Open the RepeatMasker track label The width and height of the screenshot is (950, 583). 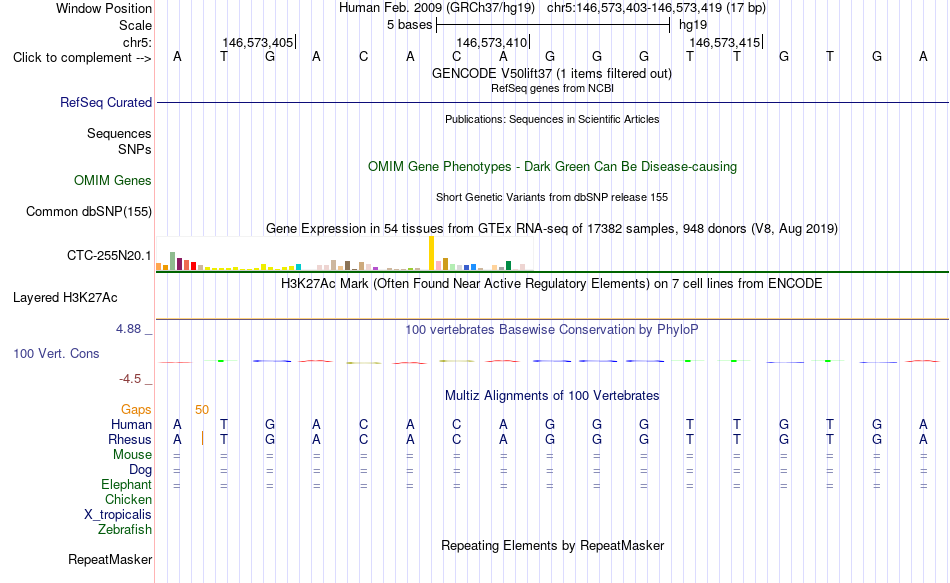[x=110, y=559]
